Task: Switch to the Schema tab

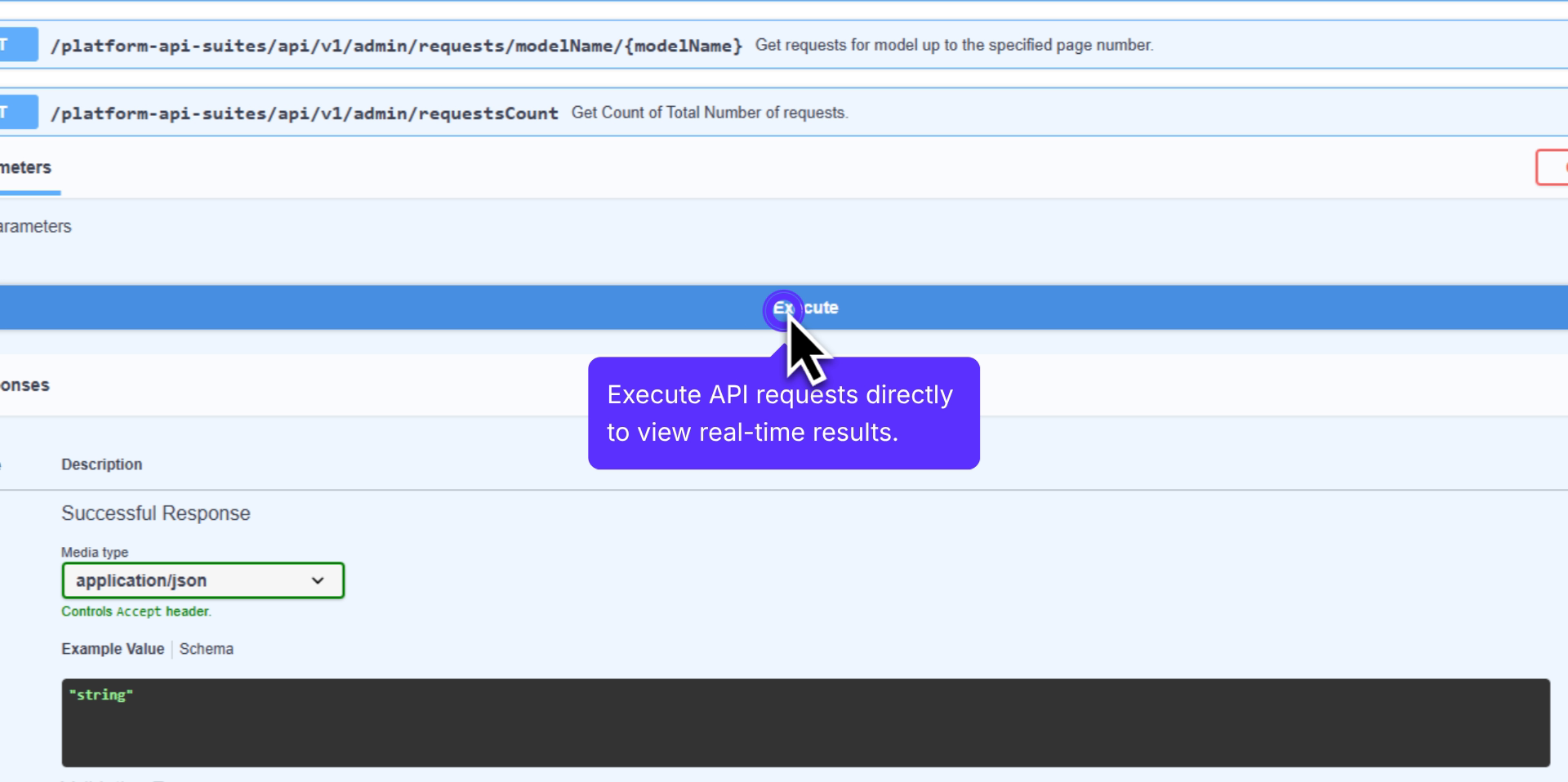Action: pyautogui.click(x=207, y=649)
